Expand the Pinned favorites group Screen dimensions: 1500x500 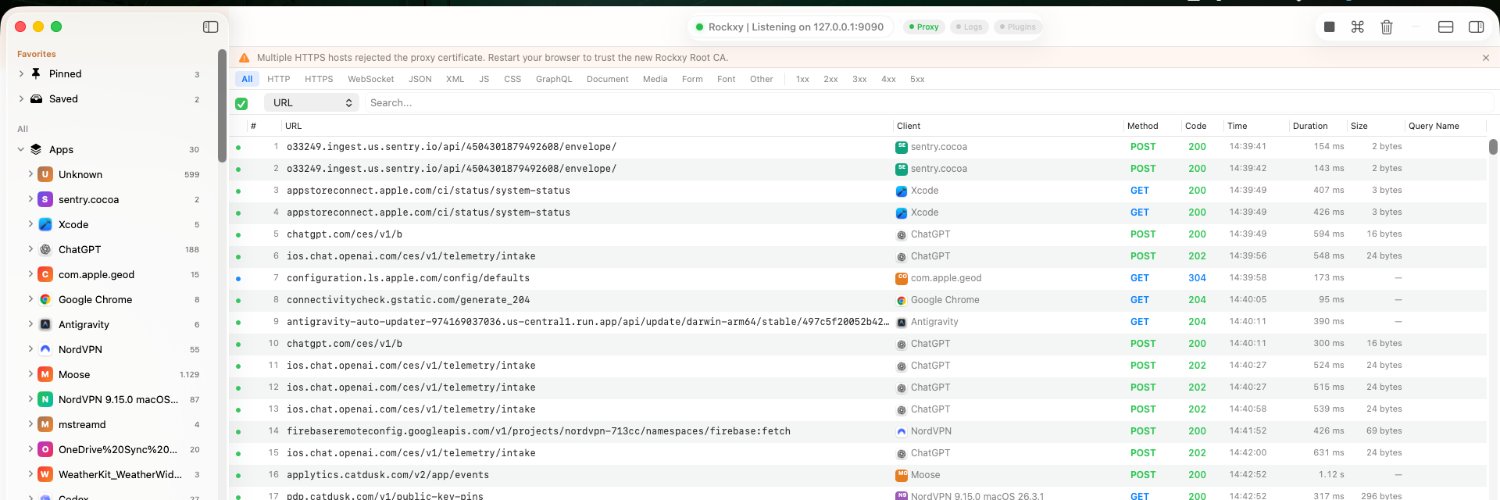pos(21,74)
